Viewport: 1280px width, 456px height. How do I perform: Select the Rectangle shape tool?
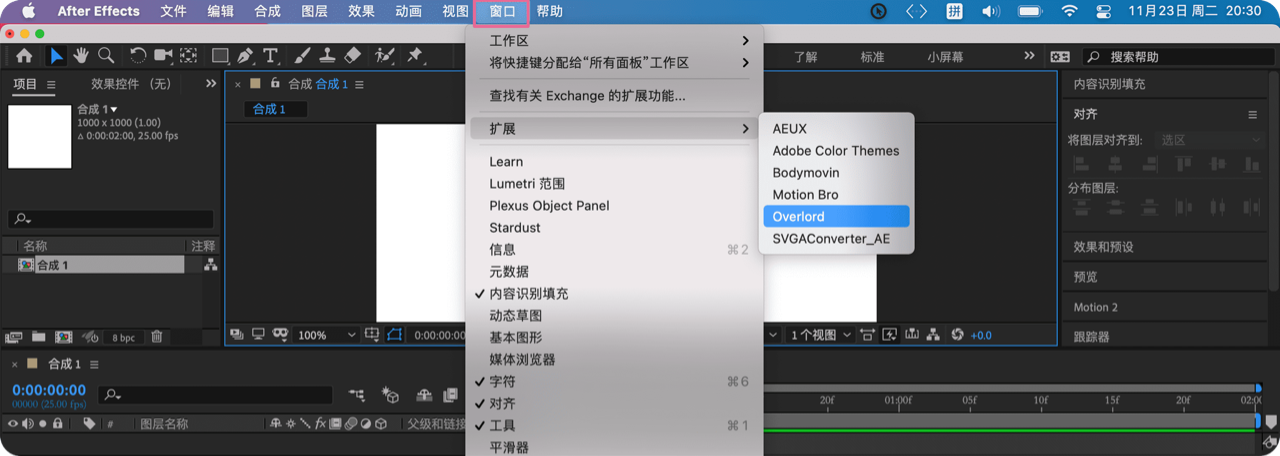[x=220, y=56]
